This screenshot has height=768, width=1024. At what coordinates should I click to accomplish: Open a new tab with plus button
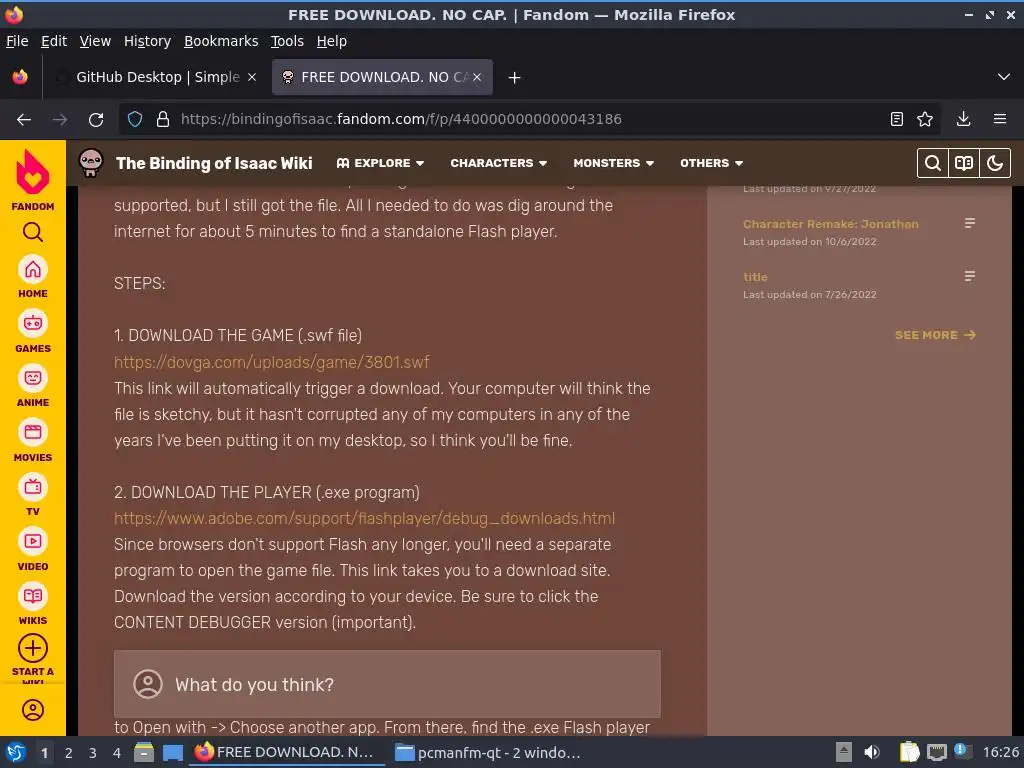click(x=515, y=78)
